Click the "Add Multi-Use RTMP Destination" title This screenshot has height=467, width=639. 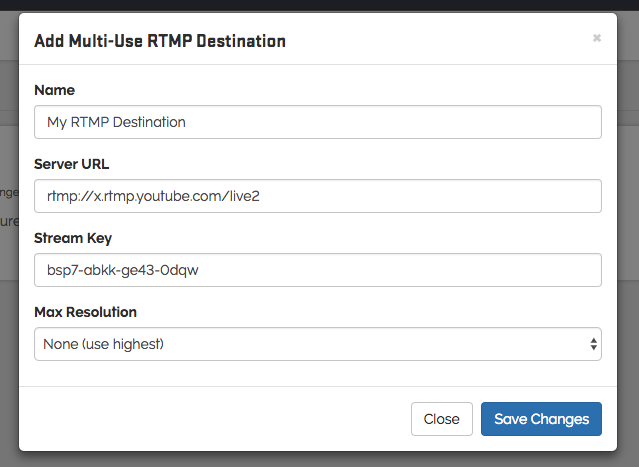(x=160, y=41)
